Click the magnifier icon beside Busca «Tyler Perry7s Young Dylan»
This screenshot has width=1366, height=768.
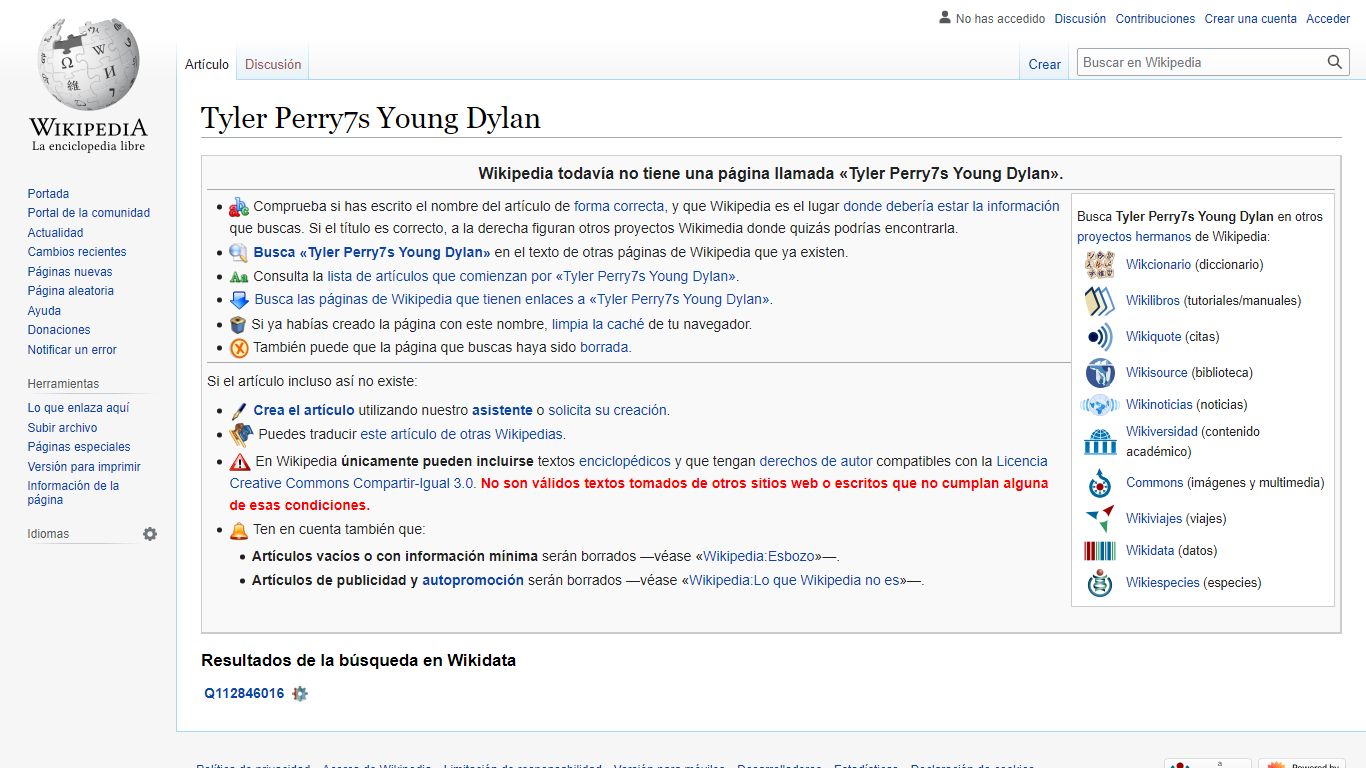coord(238,253)
